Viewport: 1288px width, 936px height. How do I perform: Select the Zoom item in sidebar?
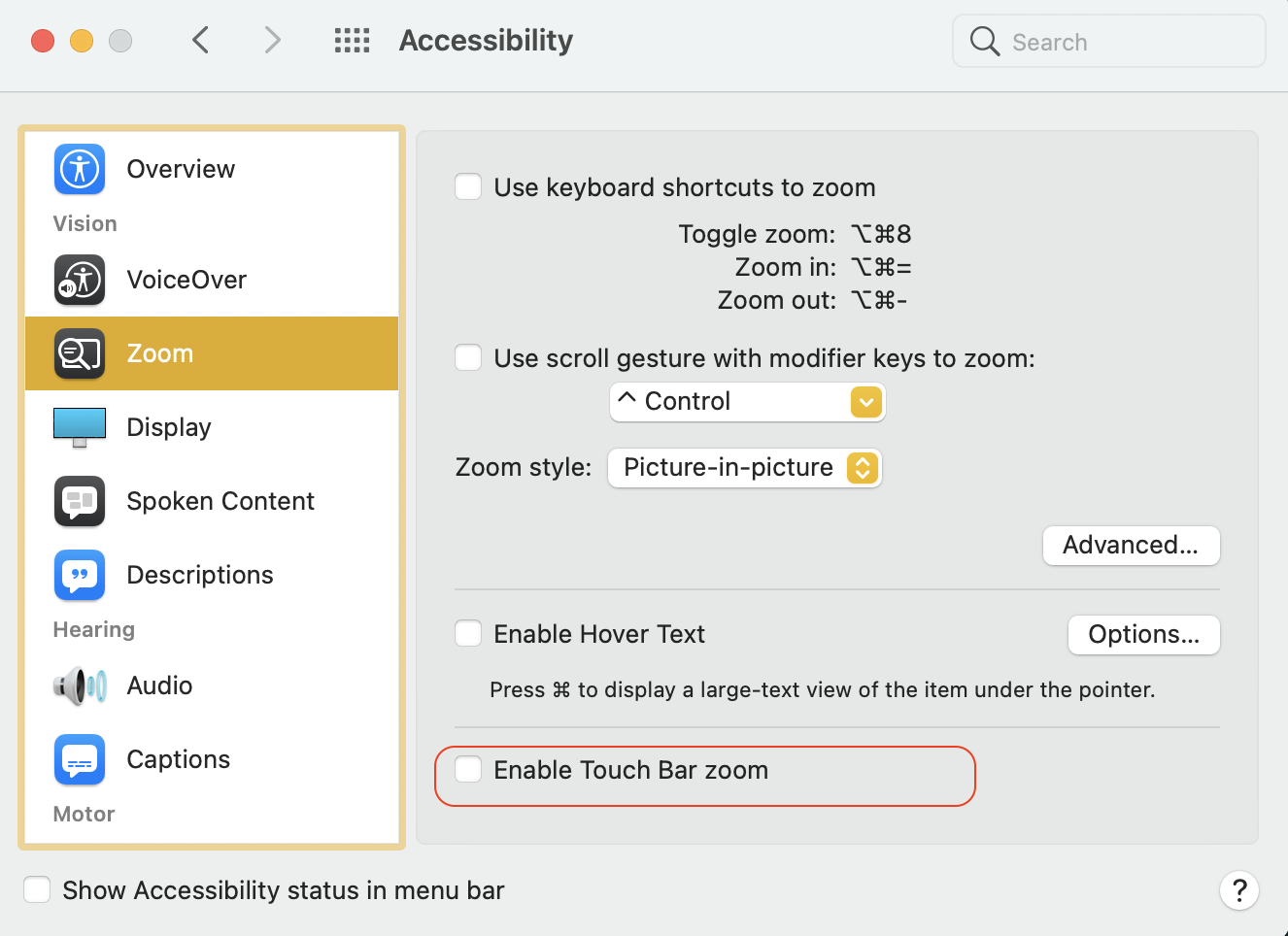coord(212,353)
